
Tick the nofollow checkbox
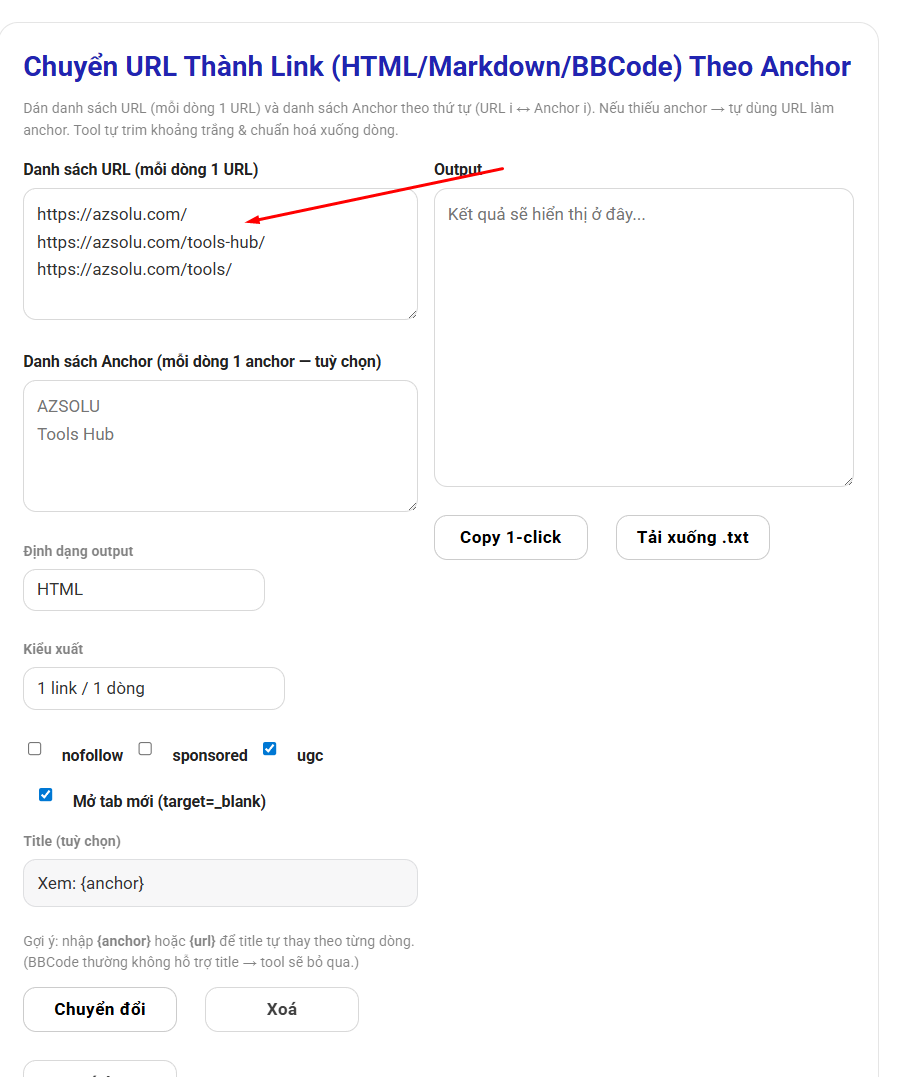click(x=35, y=749)
